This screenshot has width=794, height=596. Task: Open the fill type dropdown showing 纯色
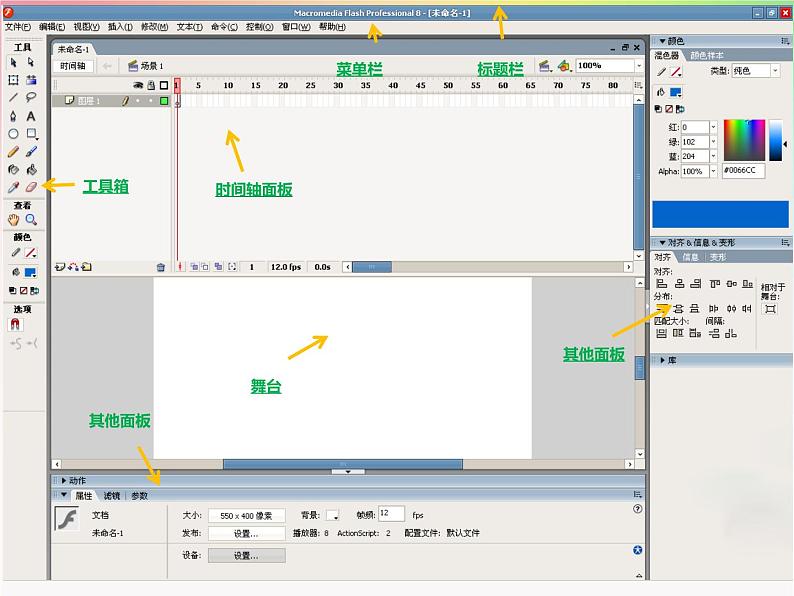point(775,71)
